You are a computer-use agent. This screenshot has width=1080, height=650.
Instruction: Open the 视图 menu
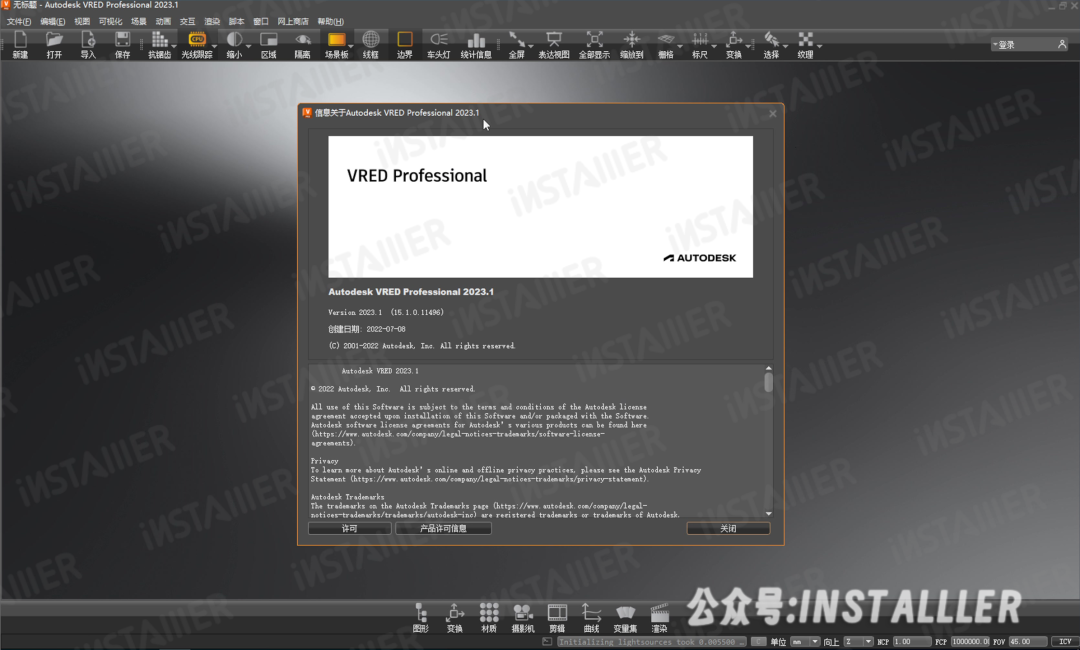(82, 21)
